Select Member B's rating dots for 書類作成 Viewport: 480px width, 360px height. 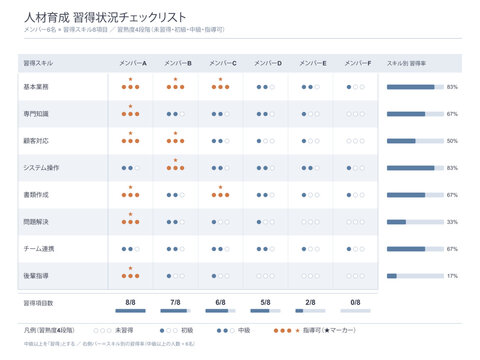(x=175, y=195)
